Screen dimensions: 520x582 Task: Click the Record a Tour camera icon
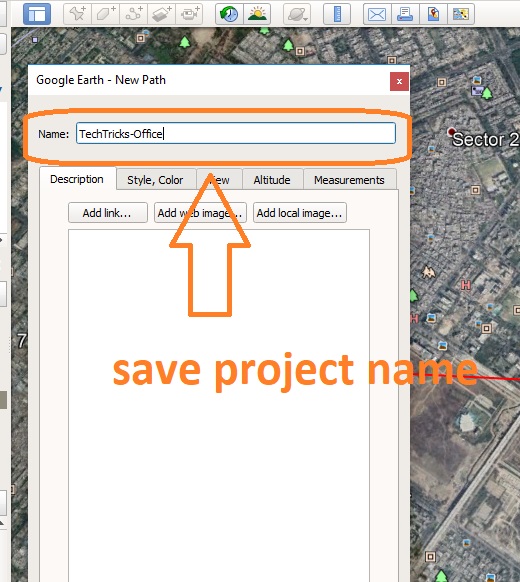coord(189,14)
